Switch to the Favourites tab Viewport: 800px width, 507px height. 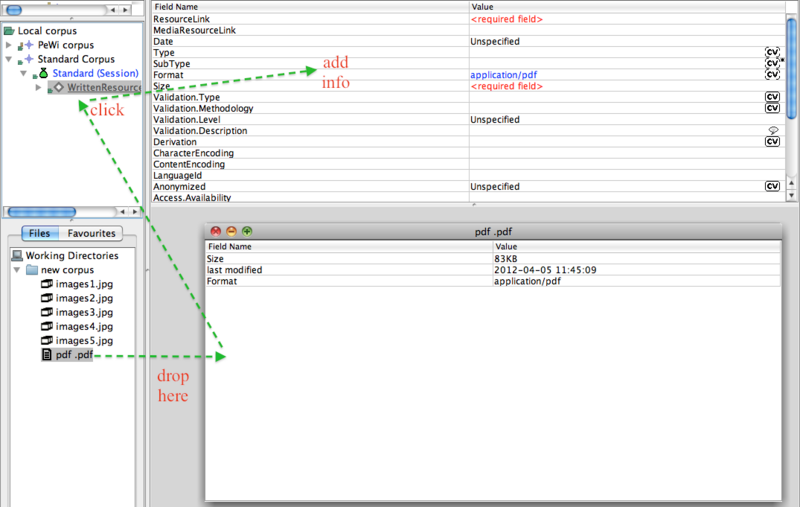coord(91,233)
